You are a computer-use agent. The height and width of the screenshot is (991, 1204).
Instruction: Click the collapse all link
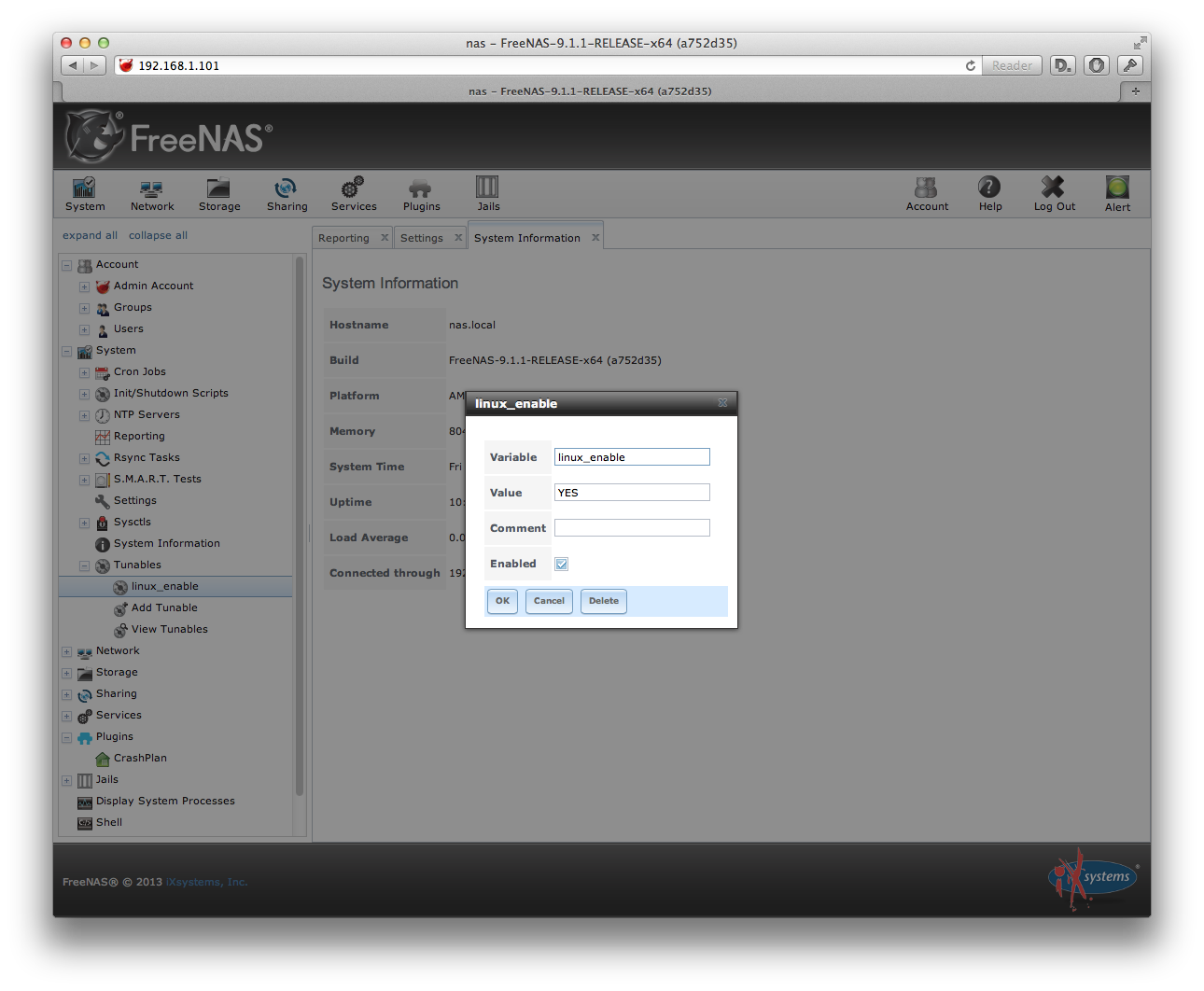point(158,235)
